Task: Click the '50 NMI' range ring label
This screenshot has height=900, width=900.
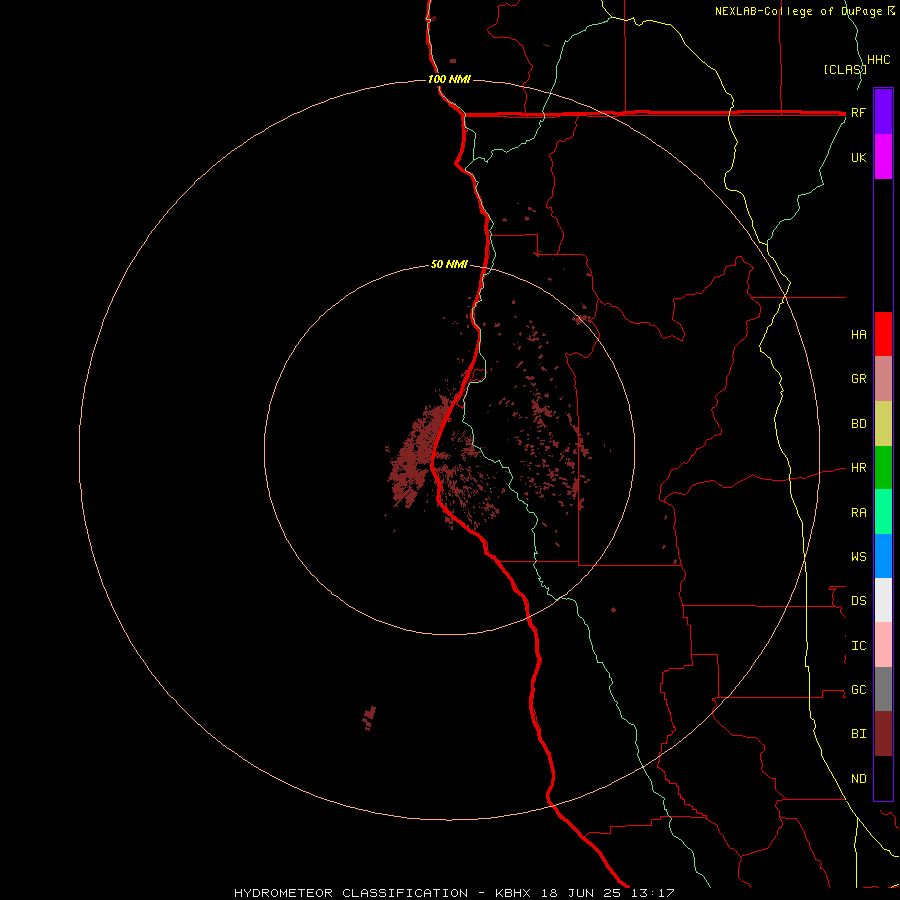Action: point(449,264)
